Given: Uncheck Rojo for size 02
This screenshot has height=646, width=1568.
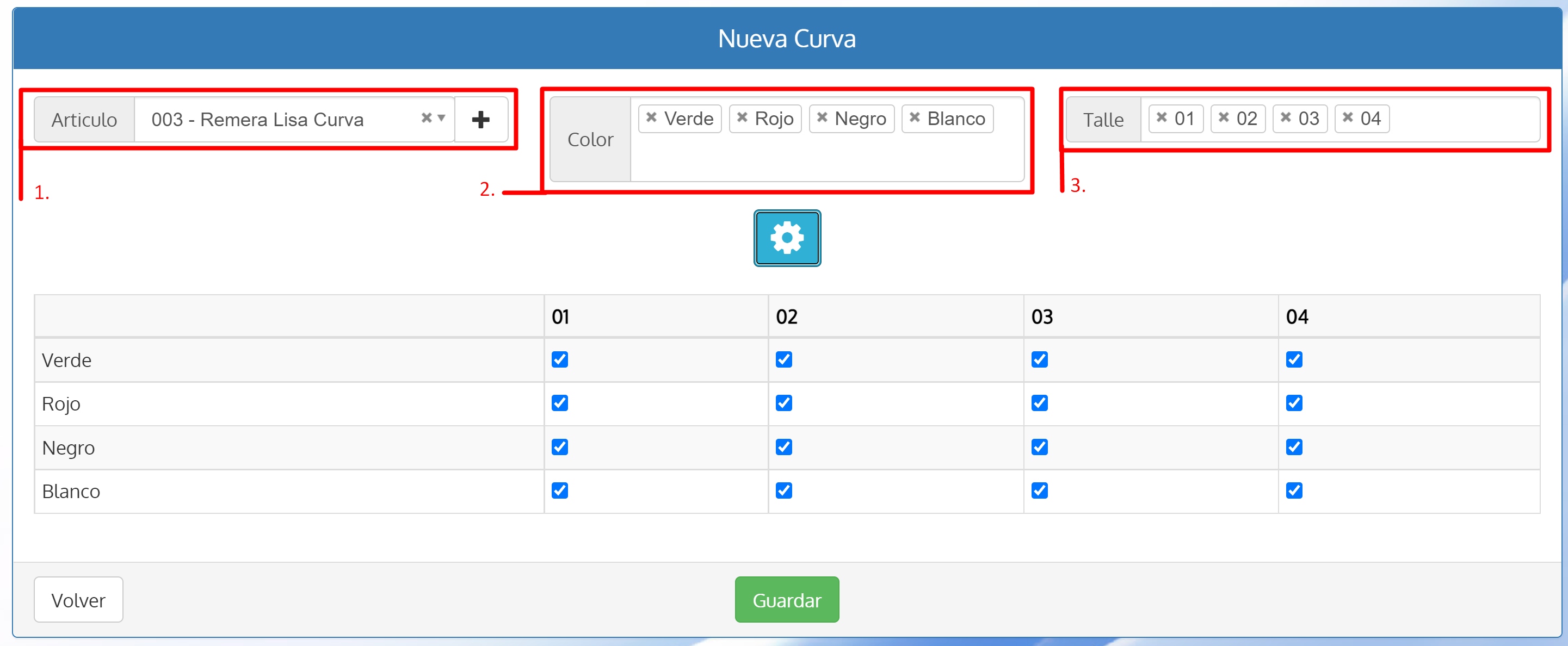Looking at the screenshot, I should [x=784, y=403].
